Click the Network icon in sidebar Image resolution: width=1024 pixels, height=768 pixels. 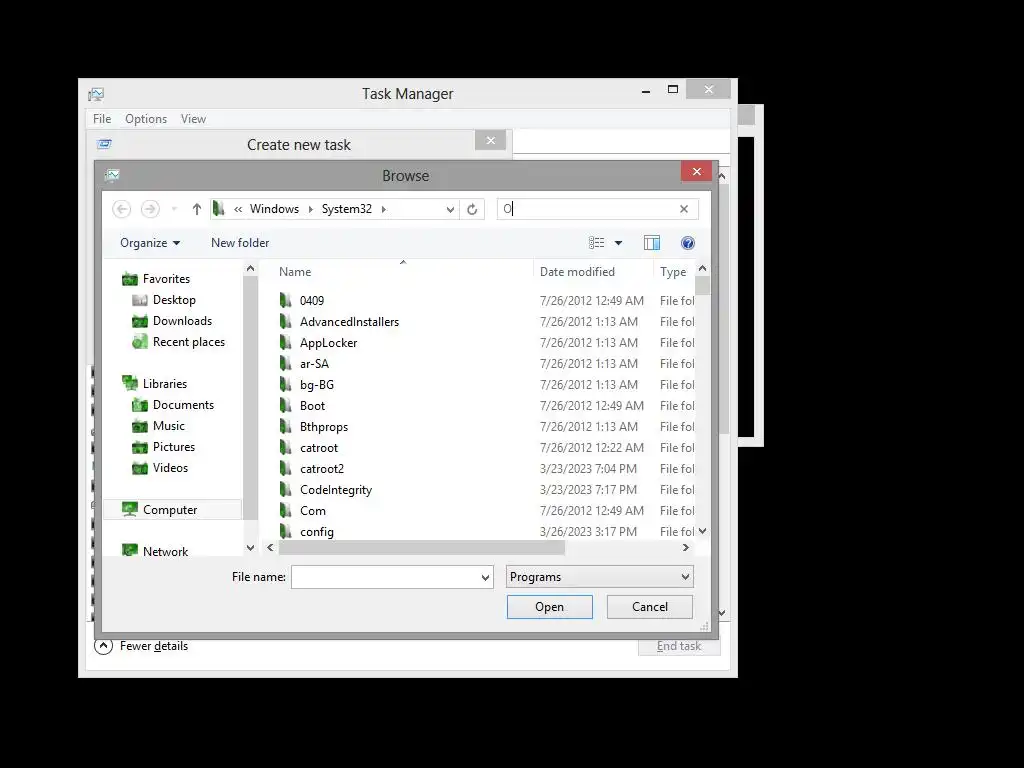coord(130,551)
